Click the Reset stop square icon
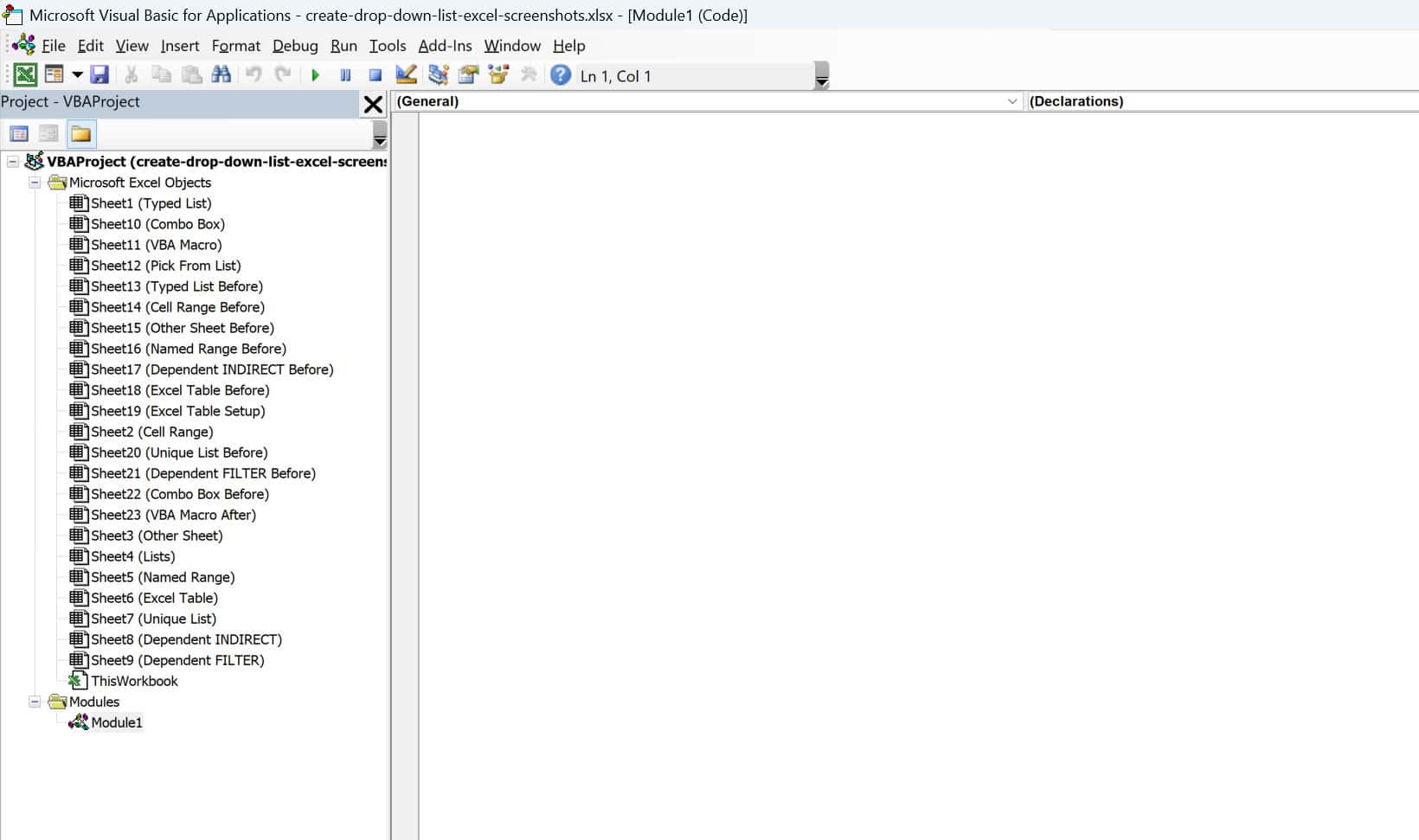This screenshot has width=1419, height=840. (x=375, y=75)
